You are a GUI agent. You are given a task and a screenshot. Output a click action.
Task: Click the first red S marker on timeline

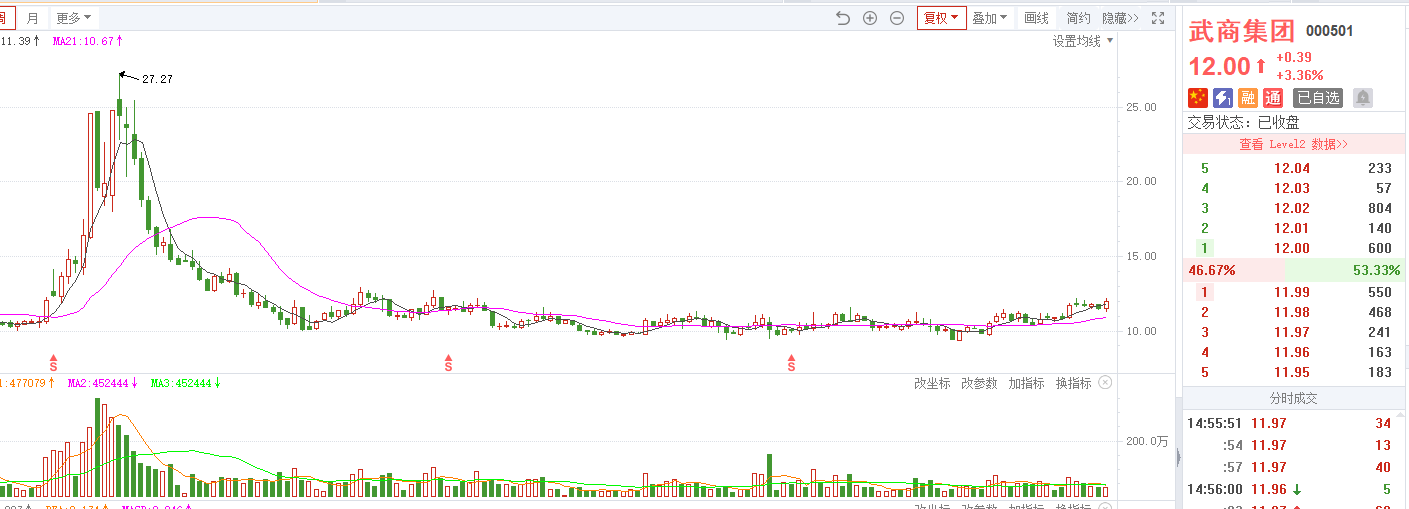coord(54,362)
